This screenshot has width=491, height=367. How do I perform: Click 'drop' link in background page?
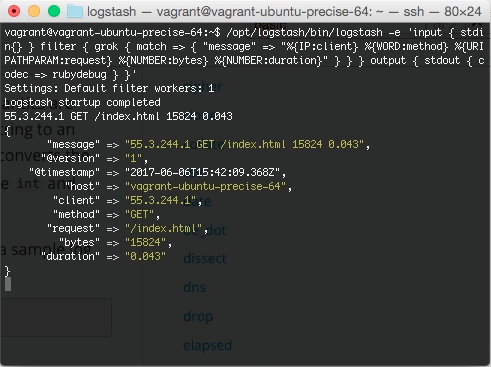coord(198,316)
